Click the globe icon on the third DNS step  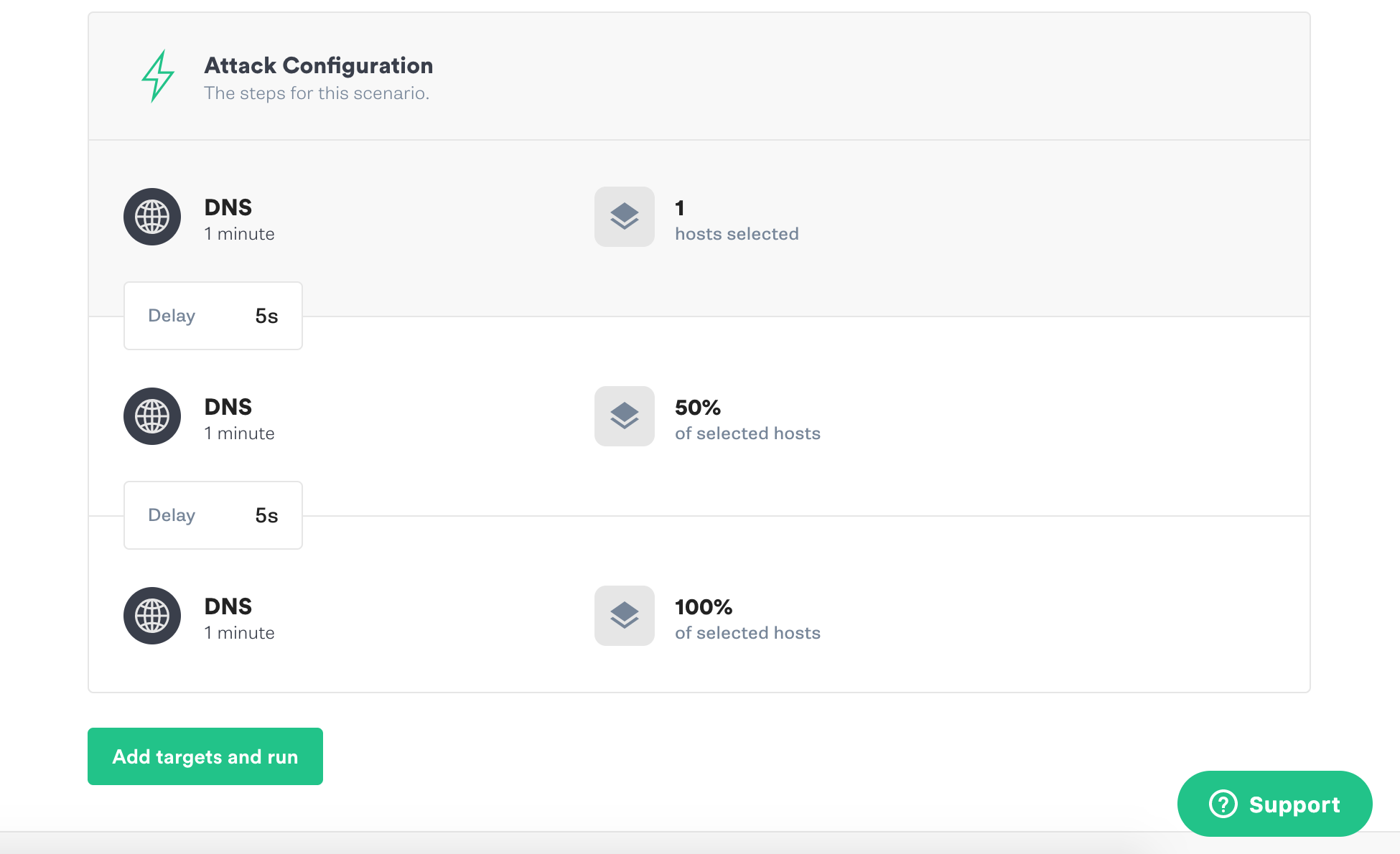(x=152, y=616)
